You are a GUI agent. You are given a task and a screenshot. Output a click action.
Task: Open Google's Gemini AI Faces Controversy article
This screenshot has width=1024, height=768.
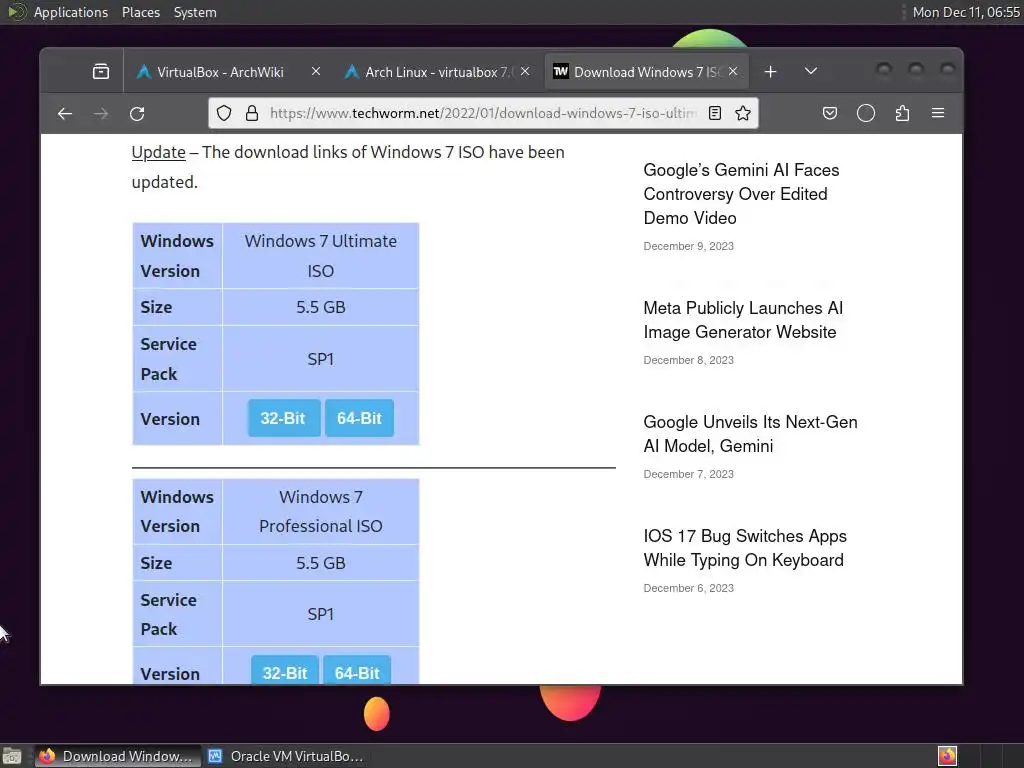point(741,194)
